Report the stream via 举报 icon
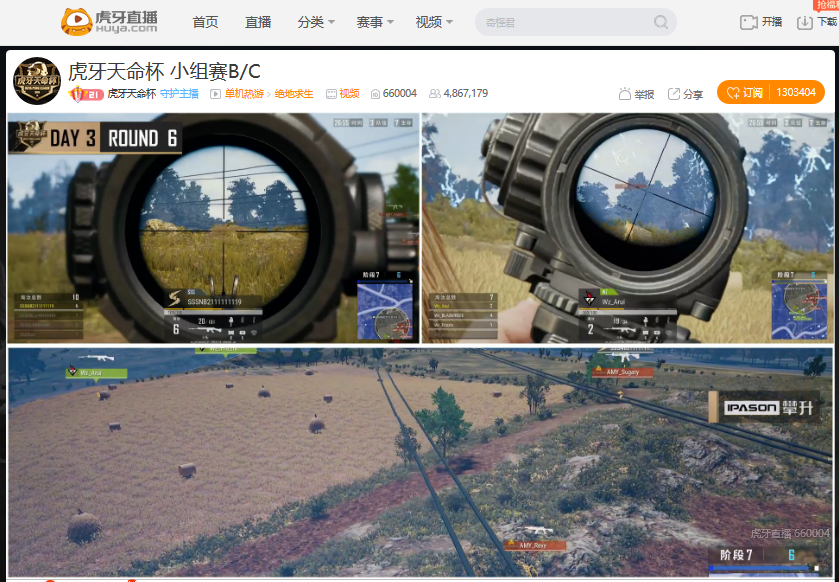The image size is (839, 582). coord(638,92)
